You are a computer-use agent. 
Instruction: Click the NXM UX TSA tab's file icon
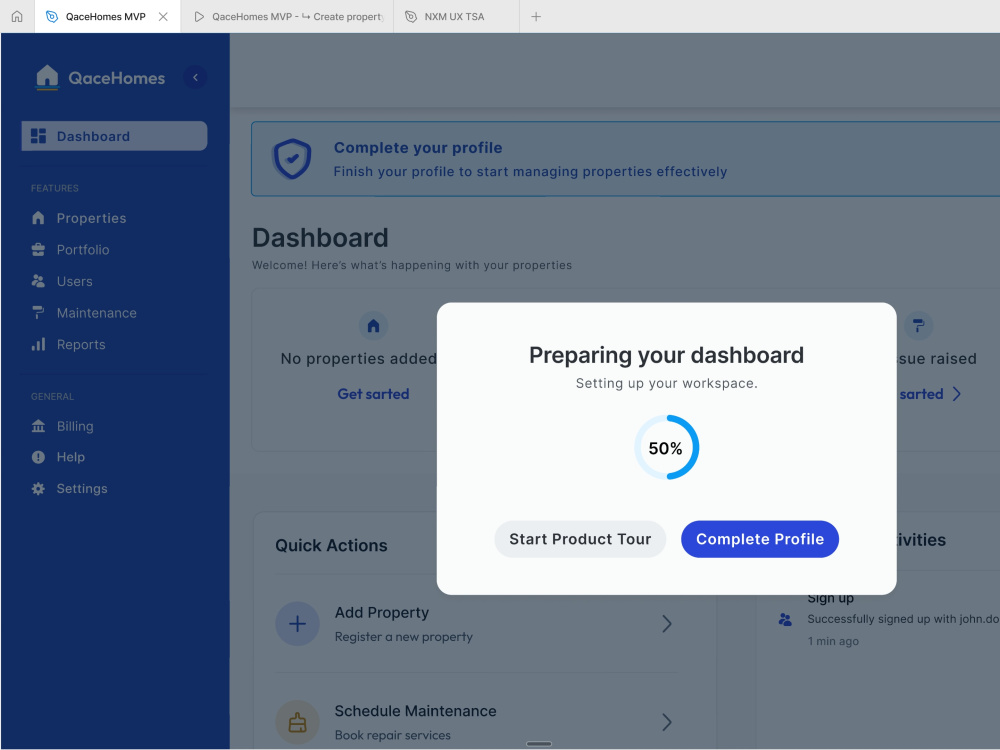411,17
